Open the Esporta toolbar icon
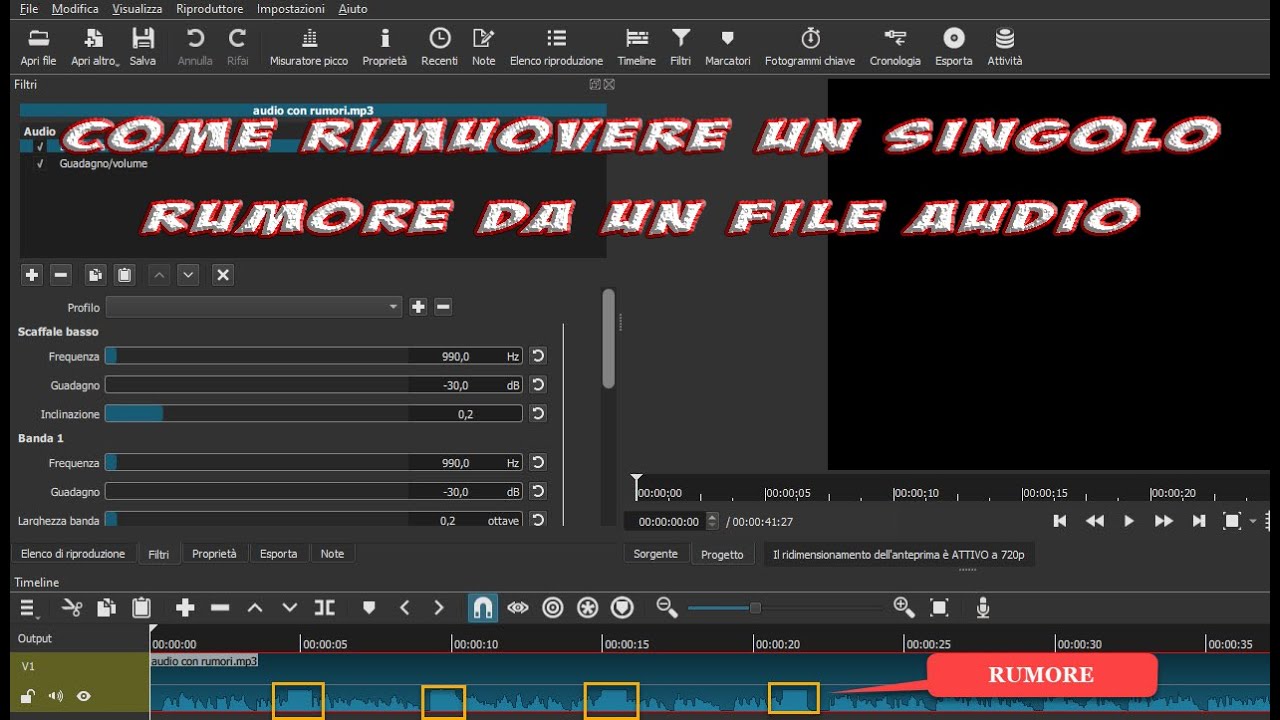Screen dimensions: 1280x720 click(x=954, y=47)
